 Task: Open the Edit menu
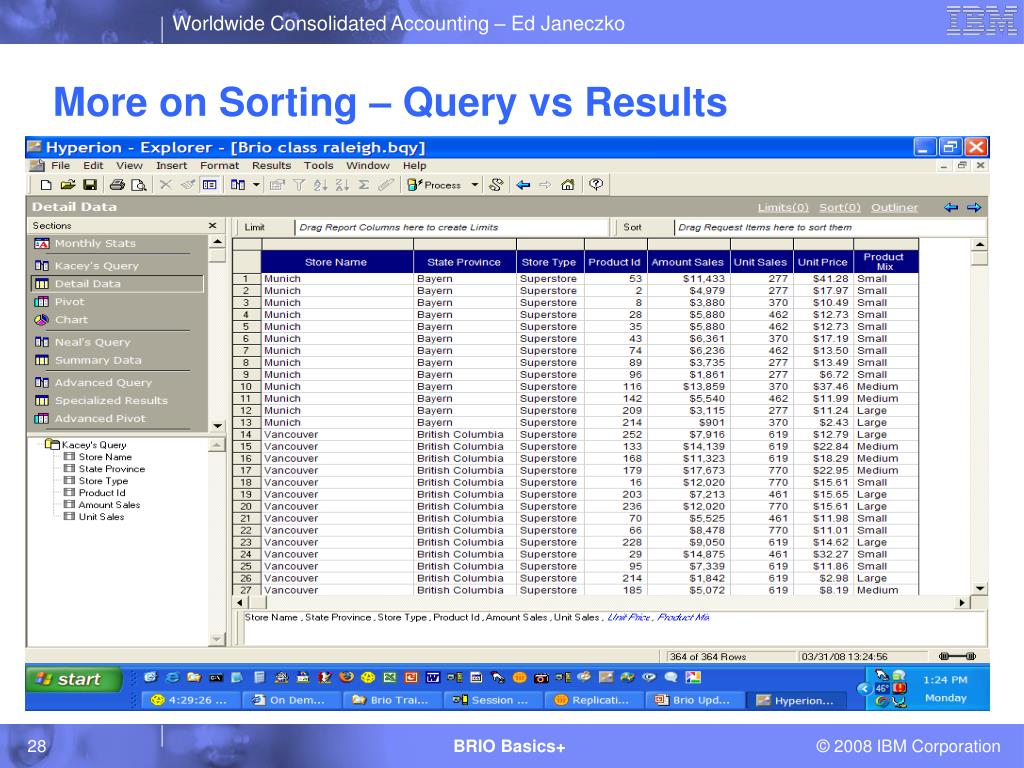93,166
